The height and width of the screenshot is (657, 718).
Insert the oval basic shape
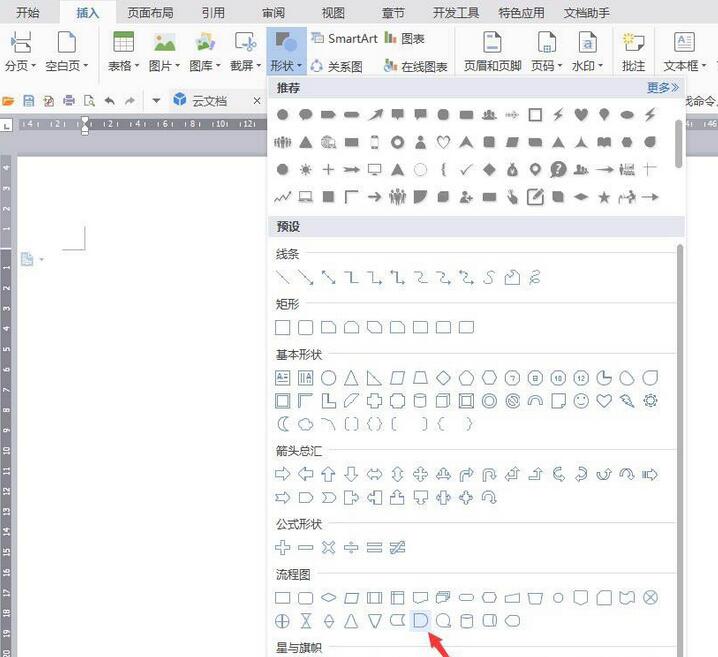[x=328, y=378]
